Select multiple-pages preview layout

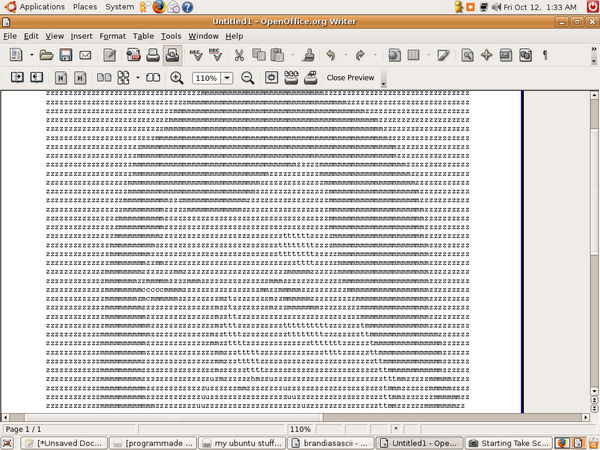(x=123, y=78)
